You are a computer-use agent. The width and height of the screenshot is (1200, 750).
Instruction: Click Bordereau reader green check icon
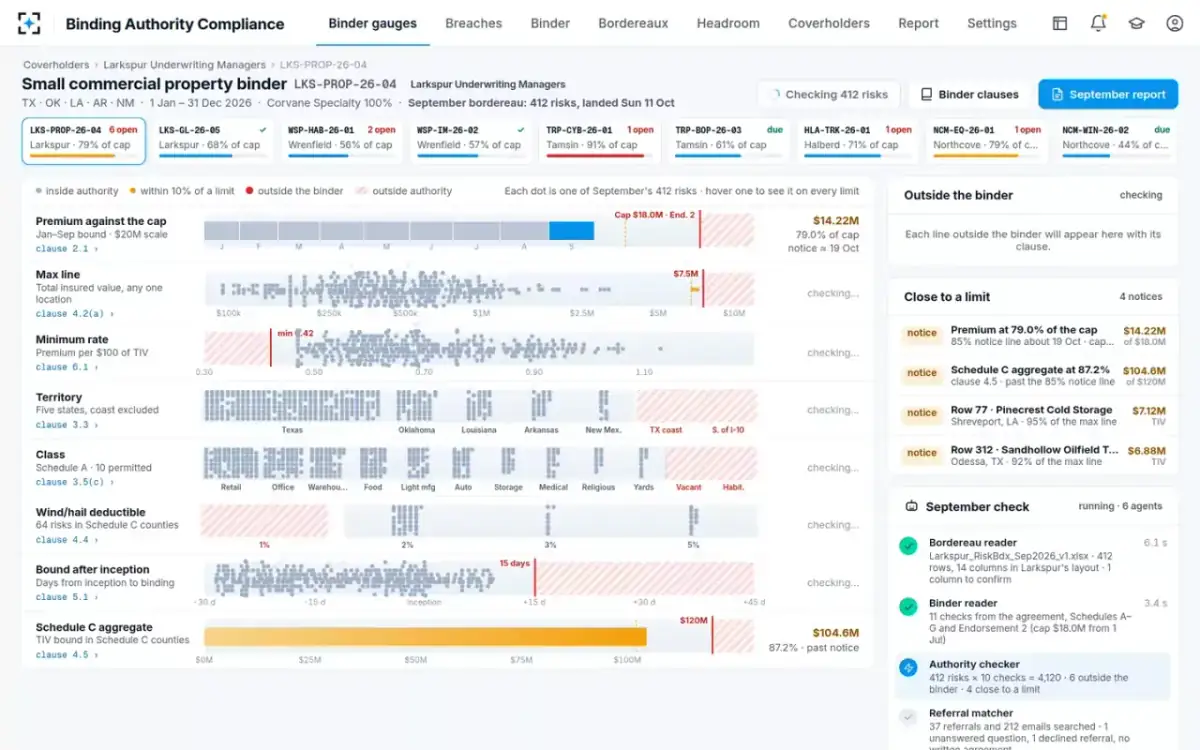point(908,546)
